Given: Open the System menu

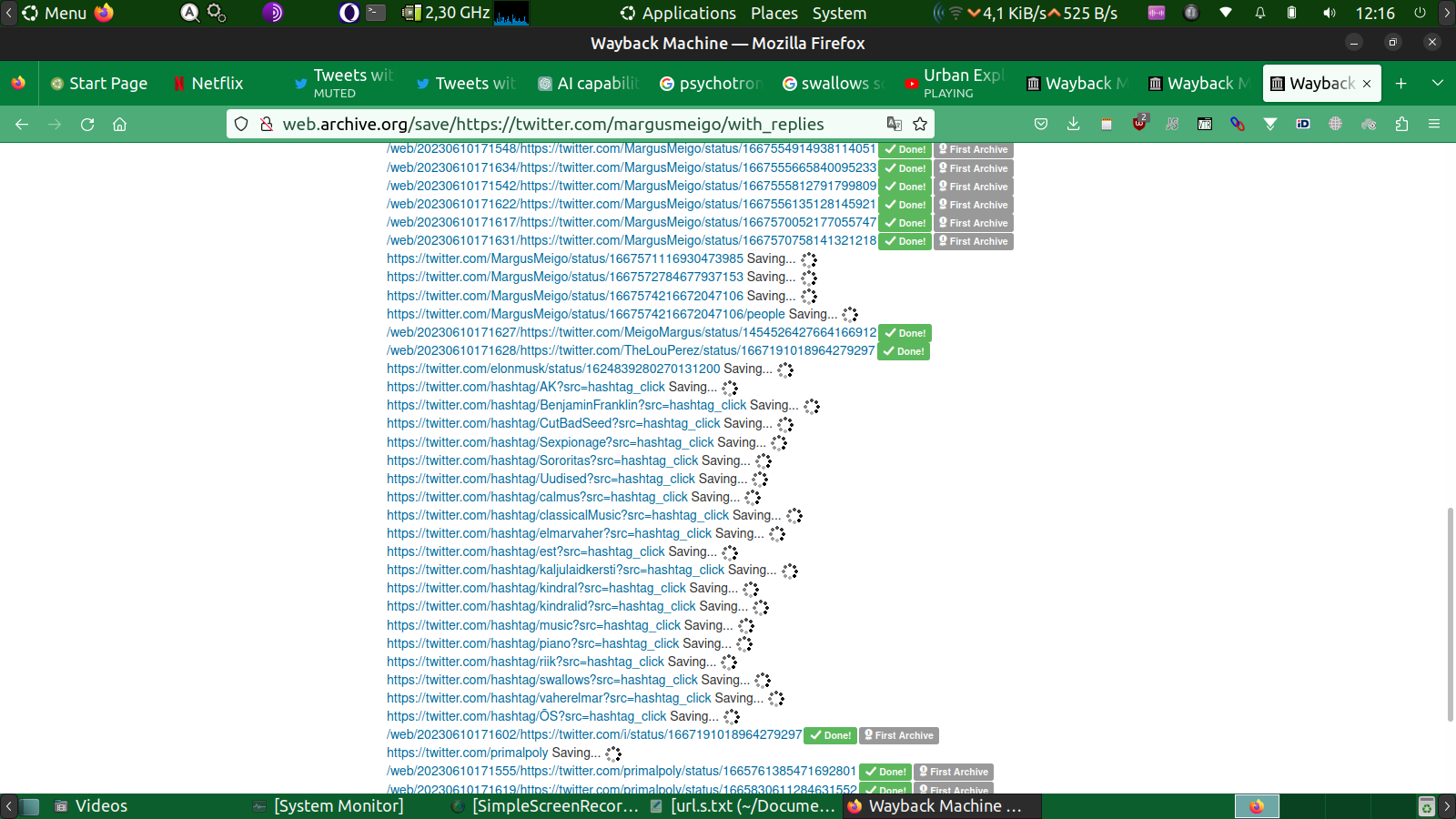Looking at the screenshot, I should click(839, 13).
